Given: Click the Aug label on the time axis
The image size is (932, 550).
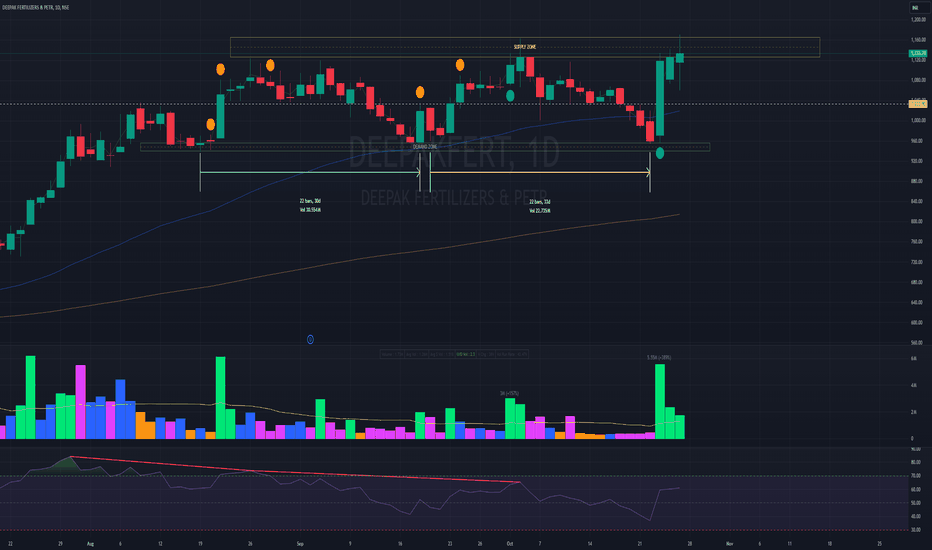Looking at the screenshot, I should (90, 543).
